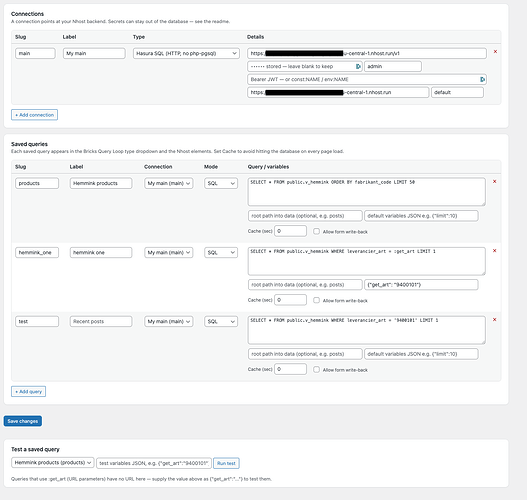Remove the test saved query row

coord(494,320)
